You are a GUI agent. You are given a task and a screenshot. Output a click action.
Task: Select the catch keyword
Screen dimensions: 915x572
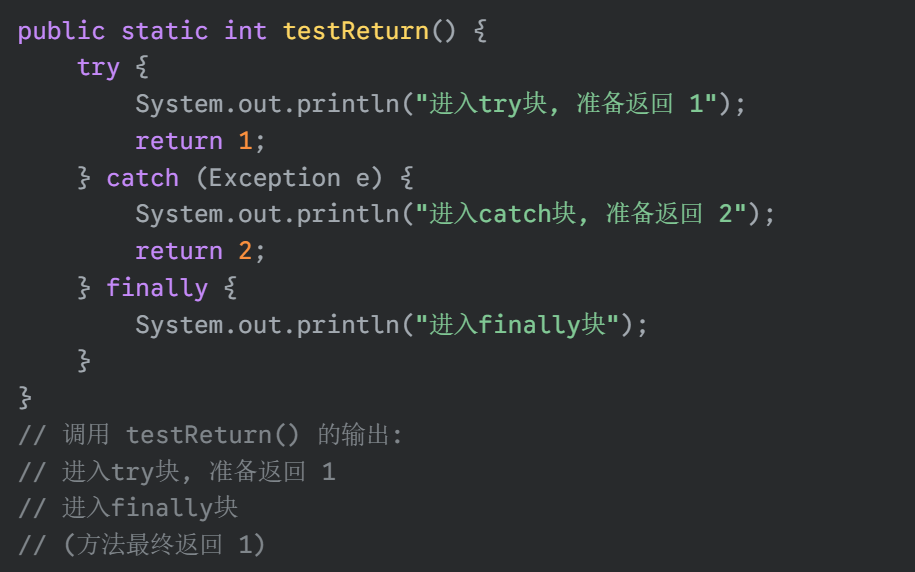[x=142, y=178]
